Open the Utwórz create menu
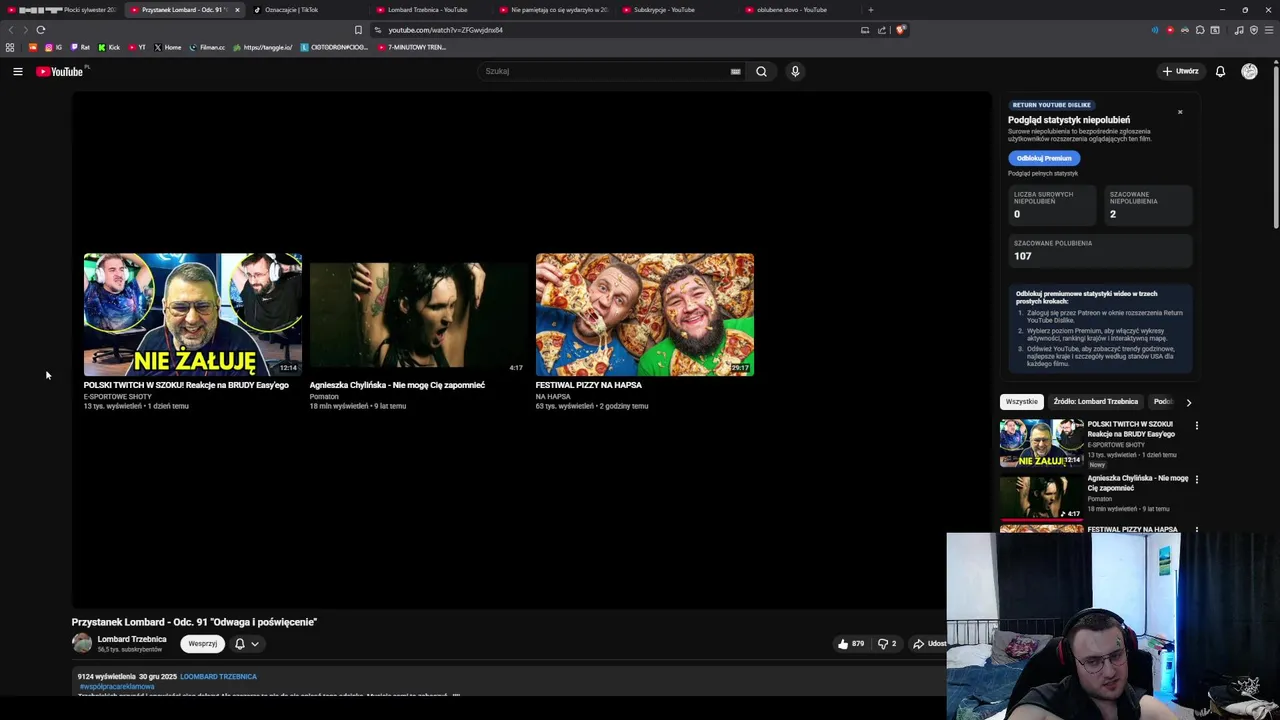 [1180, 71]
